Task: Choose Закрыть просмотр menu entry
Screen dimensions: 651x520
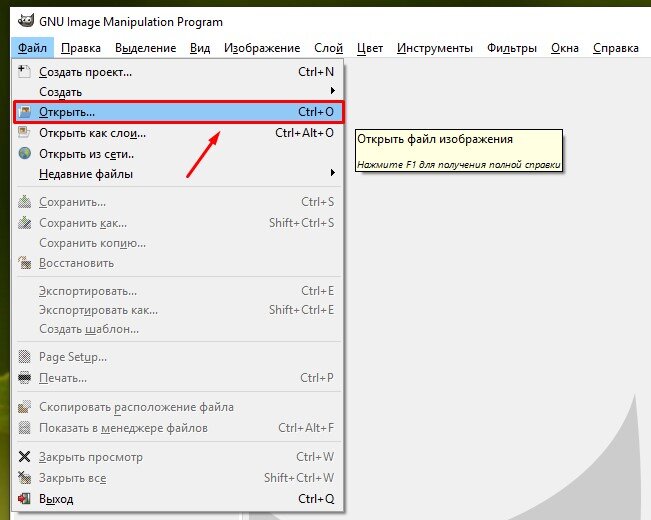Action: pos(178,457)
